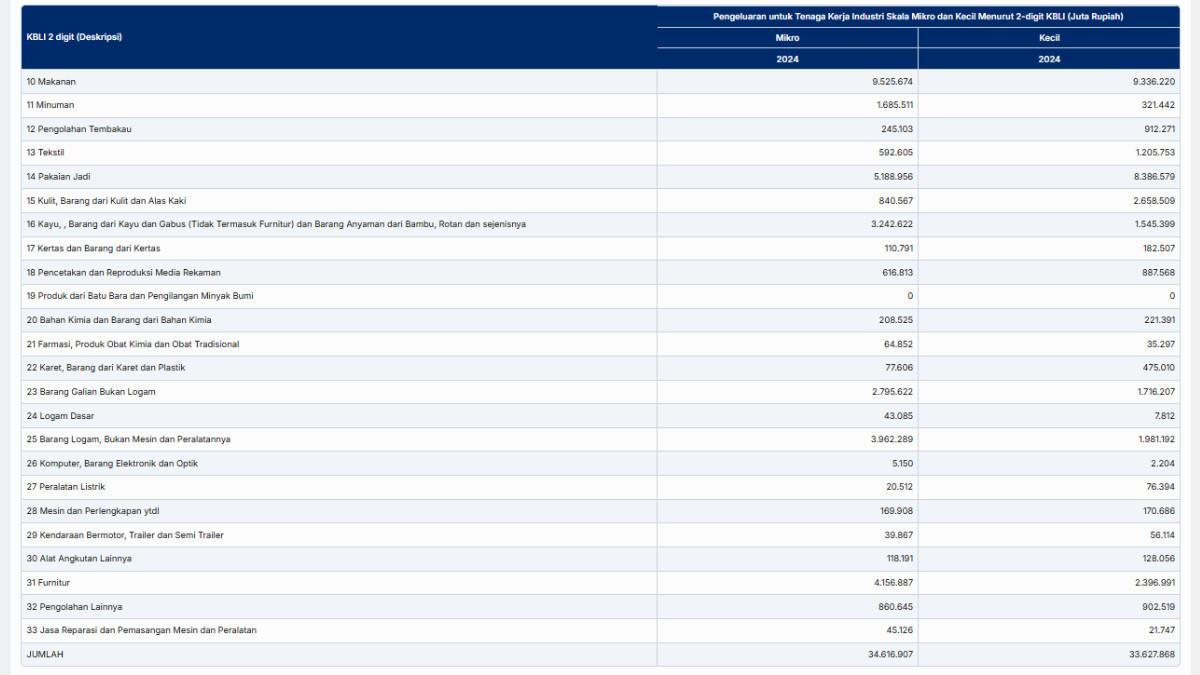Select the '24 Logam Dasar' row label
Image resolution: width=1200 pixels, height=675 pixels.
coord(60,416)
